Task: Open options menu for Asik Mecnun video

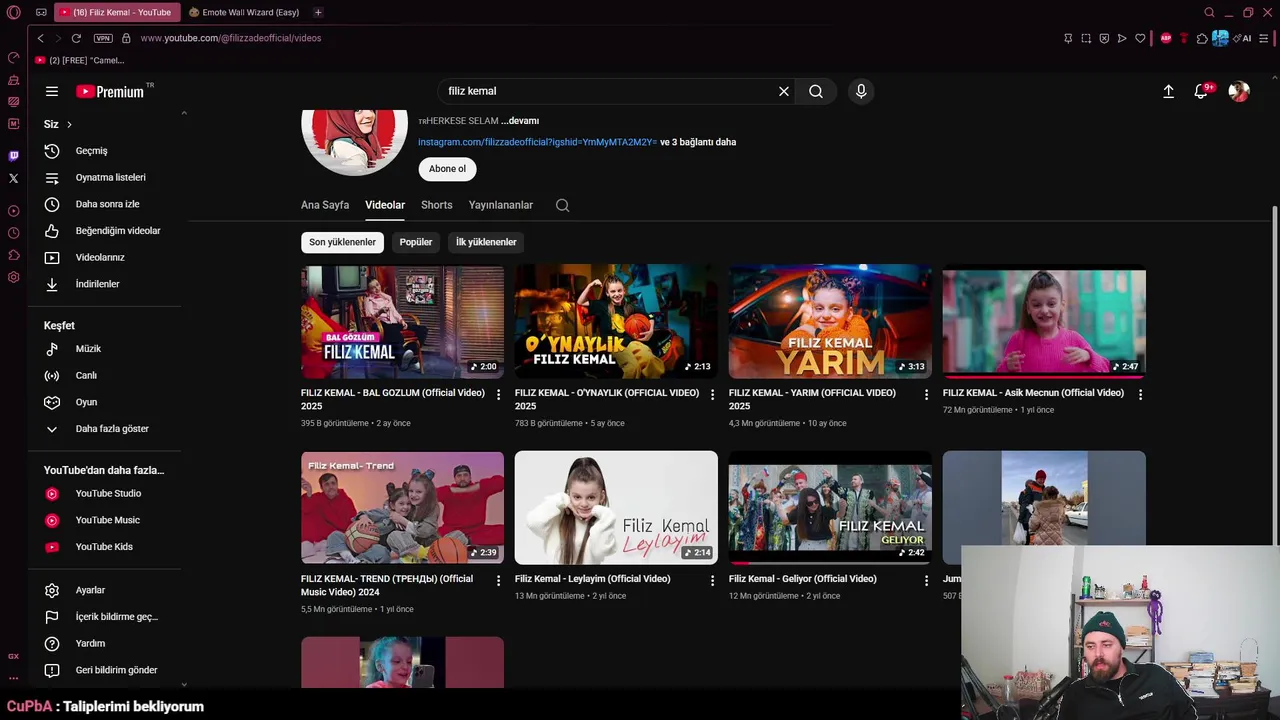Action: click(x=1140, y=395)
